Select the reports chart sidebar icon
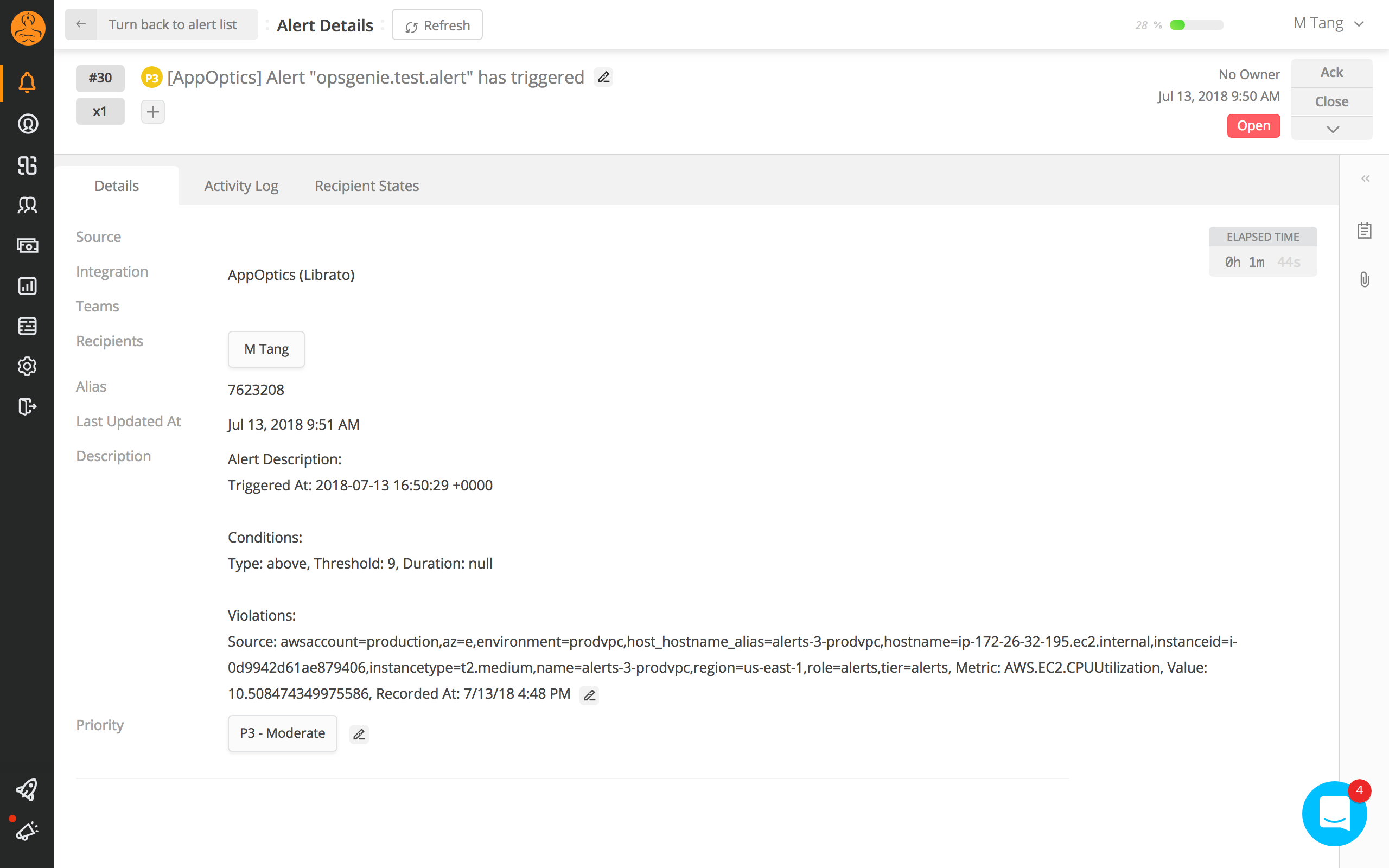The width and height of the screenshot is (1389, 868). coord(27,285)
